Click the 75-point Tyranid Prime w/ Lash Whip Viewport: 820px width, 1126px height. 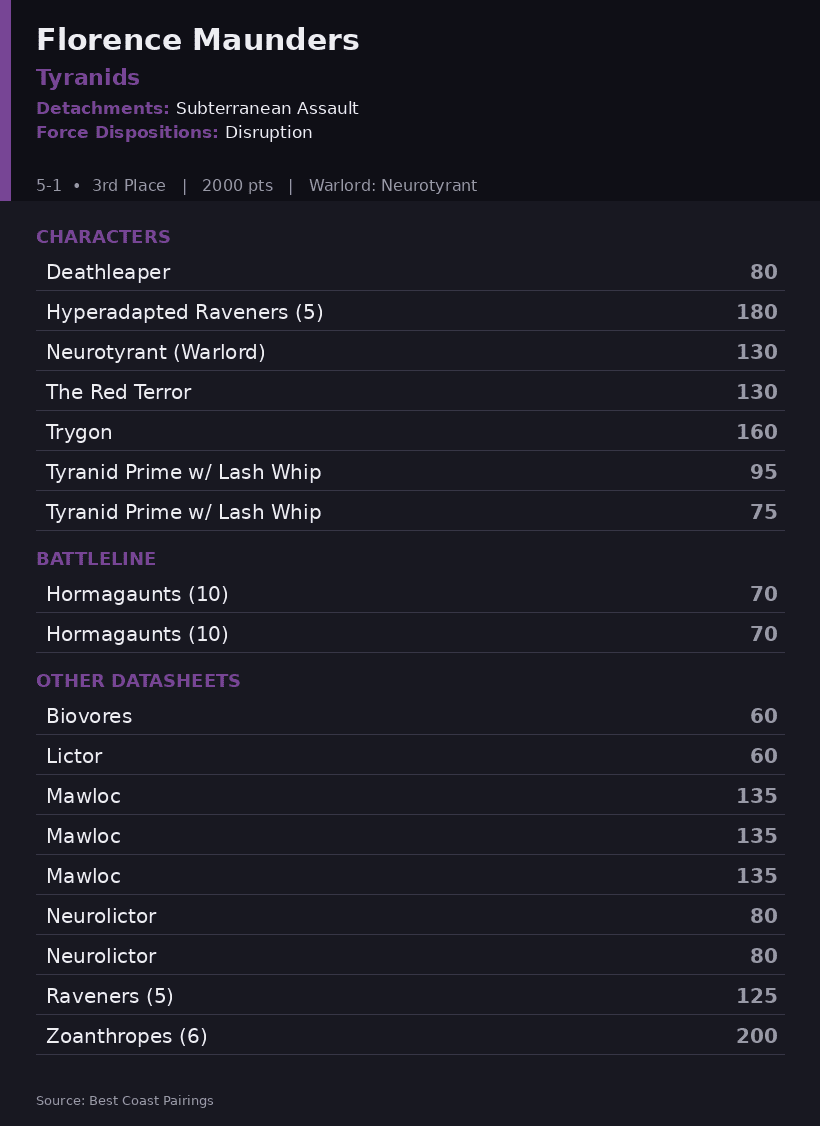410,512
